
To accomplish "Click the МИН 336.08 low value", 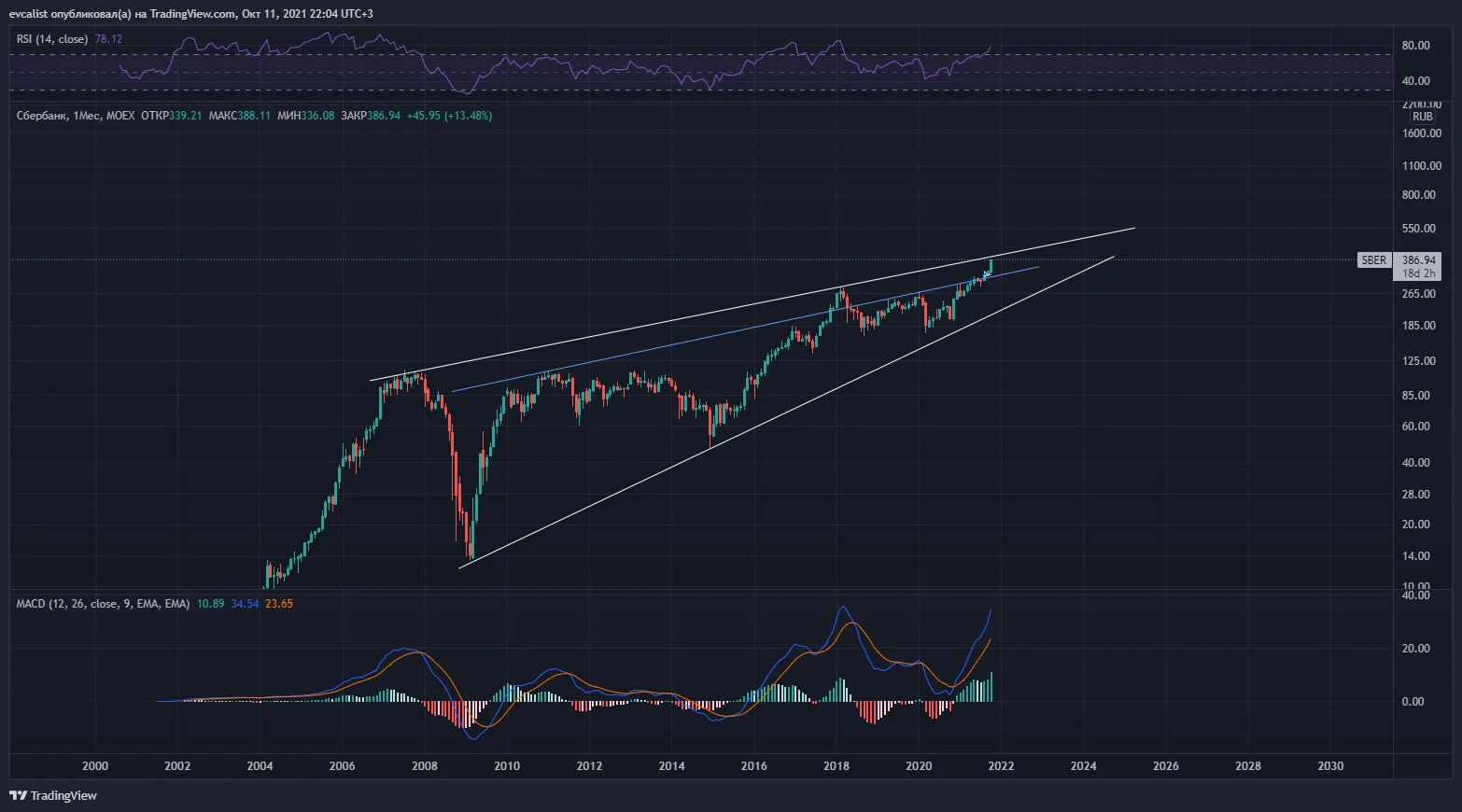I will tap(305, 116).
